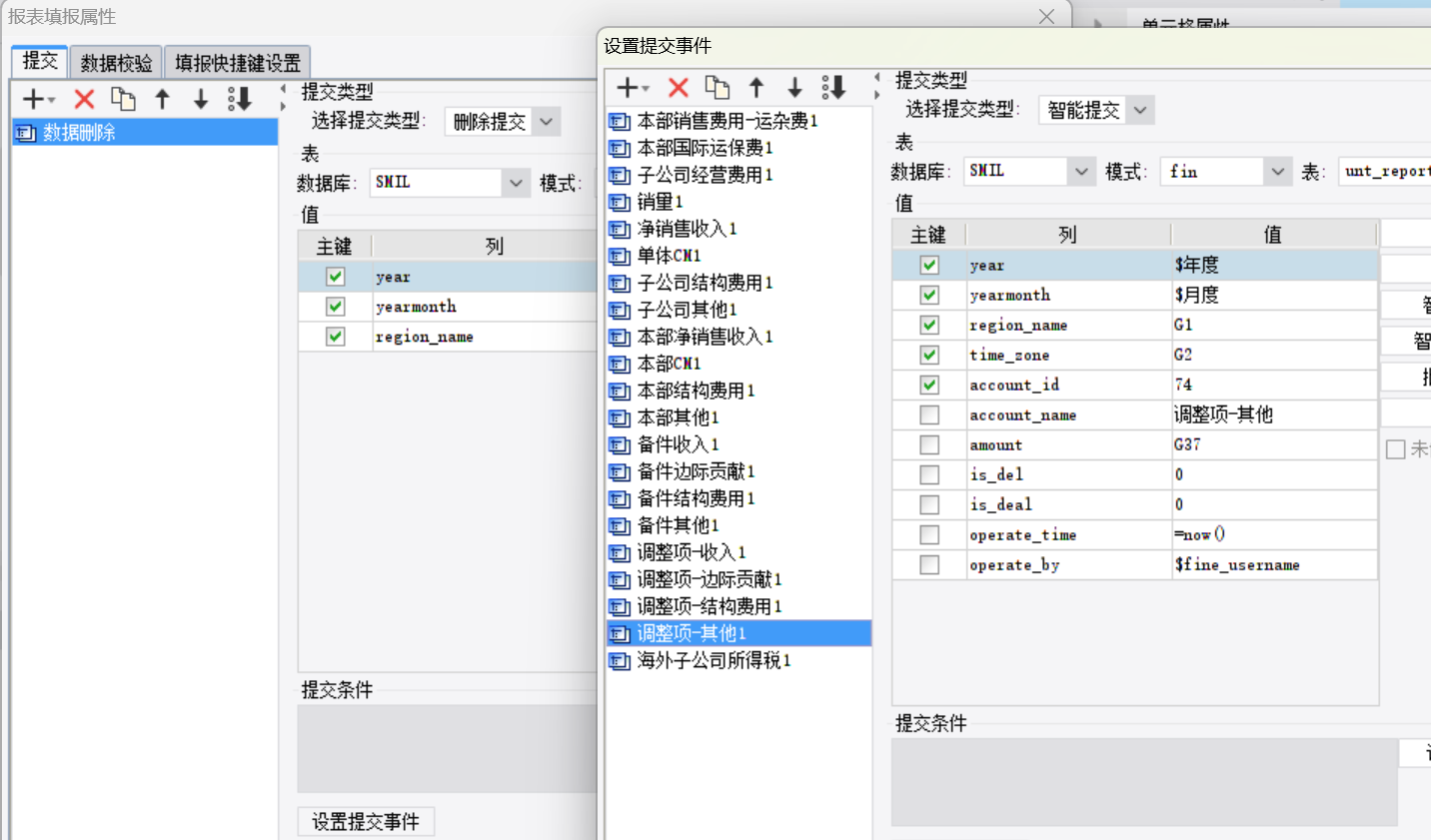The width and height of the screenshot is (1431, 840).
Task: Open unt_report table combo box
Action: [1384, 172]
